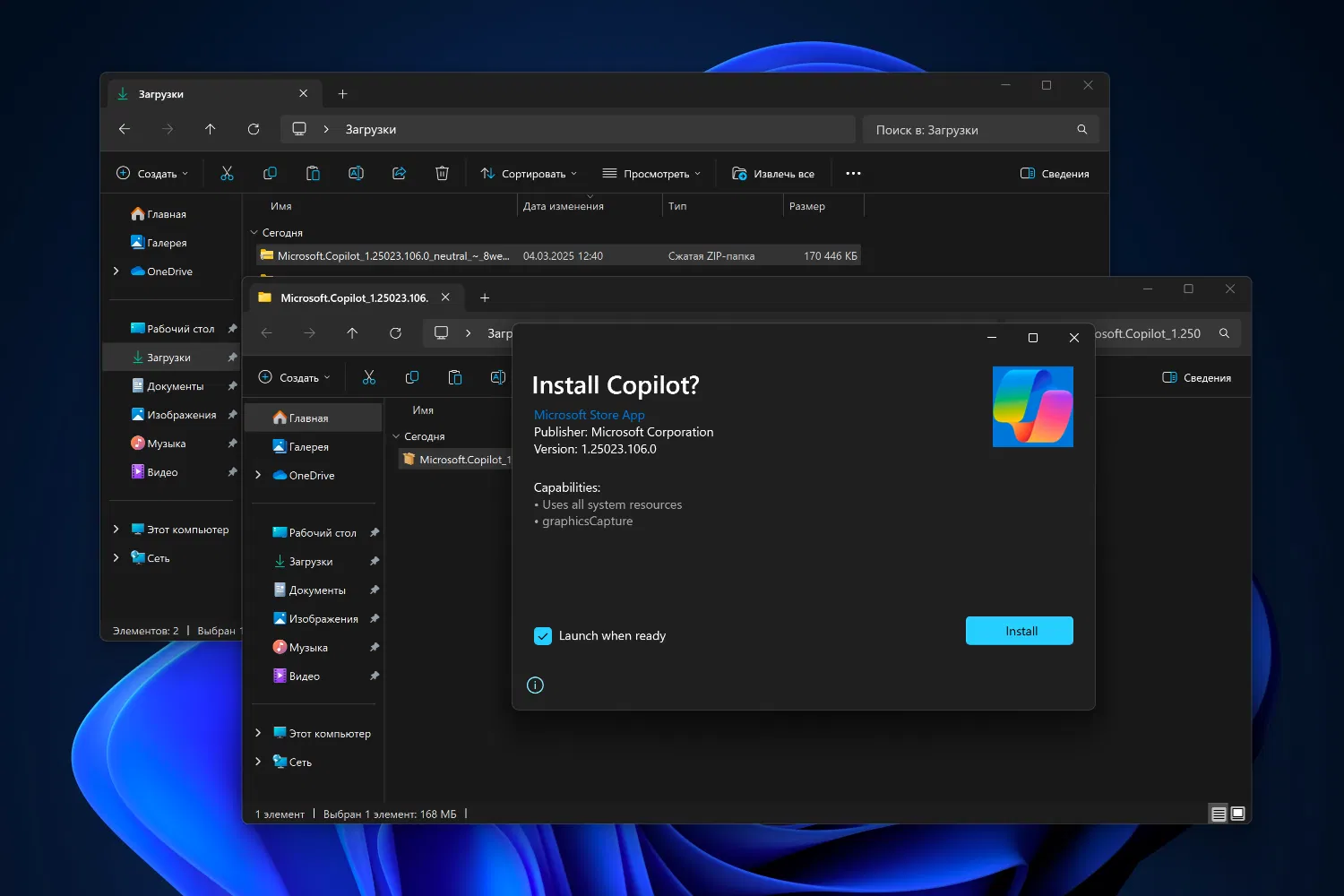Close the Microsoft.Copilot_1.25023.106. tab

tap(445, 297)
